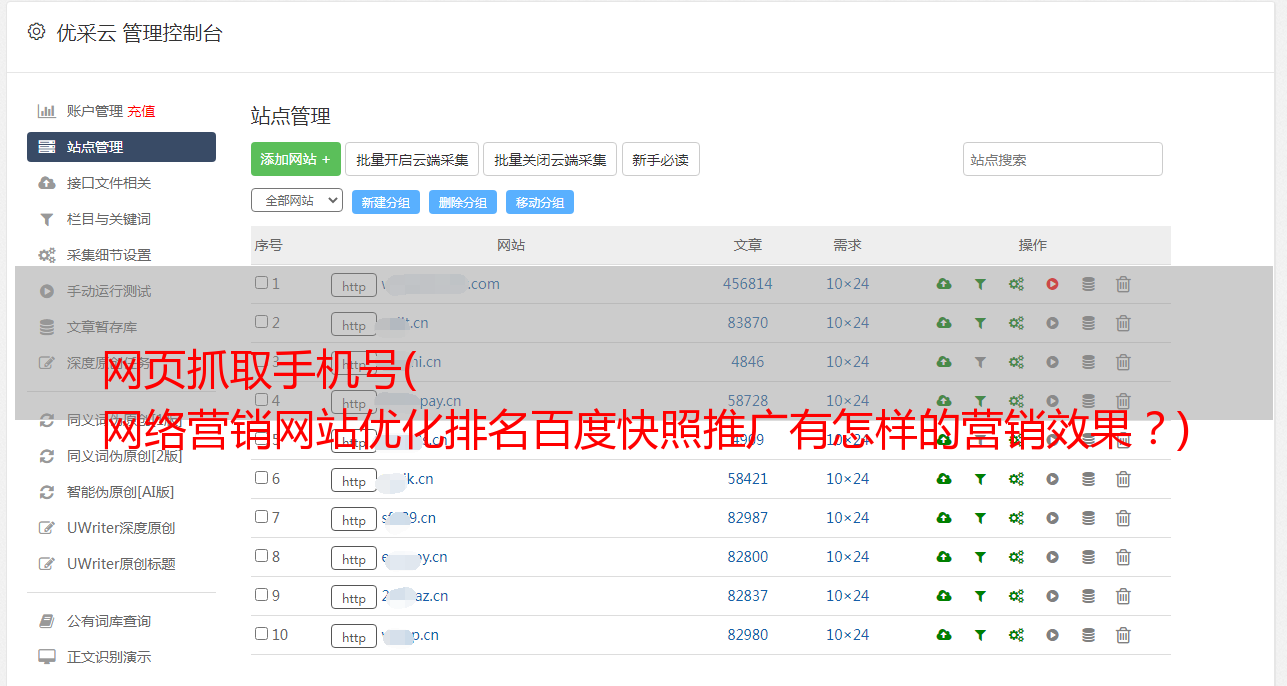Viewport: 1287px width, 686px height.
Task: Open UWriter深度原创 sidebar item
Action: 121,528
